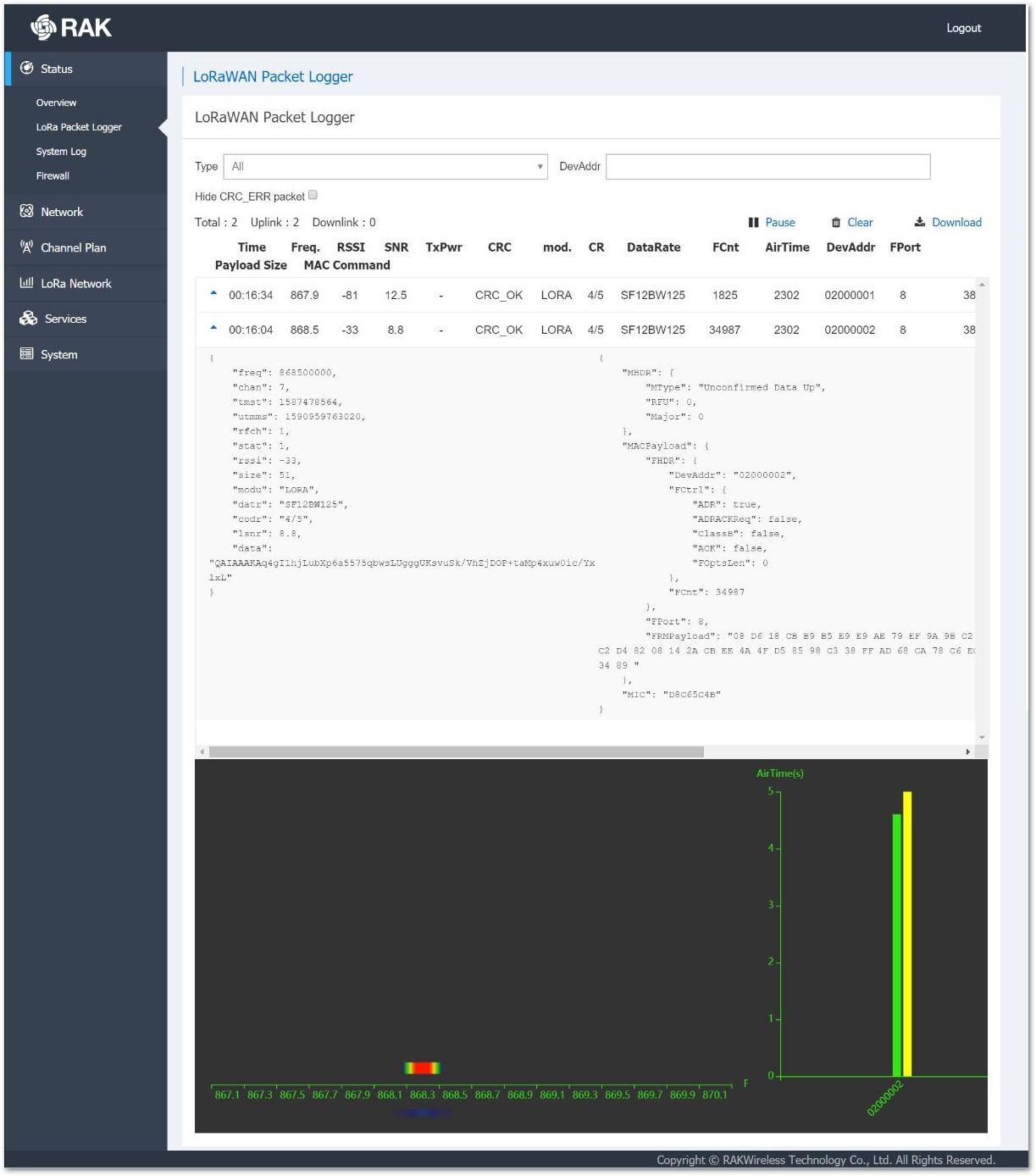The image size is (1036, 1176).
Task: Click the Logout link
Action: coord(963,28)
